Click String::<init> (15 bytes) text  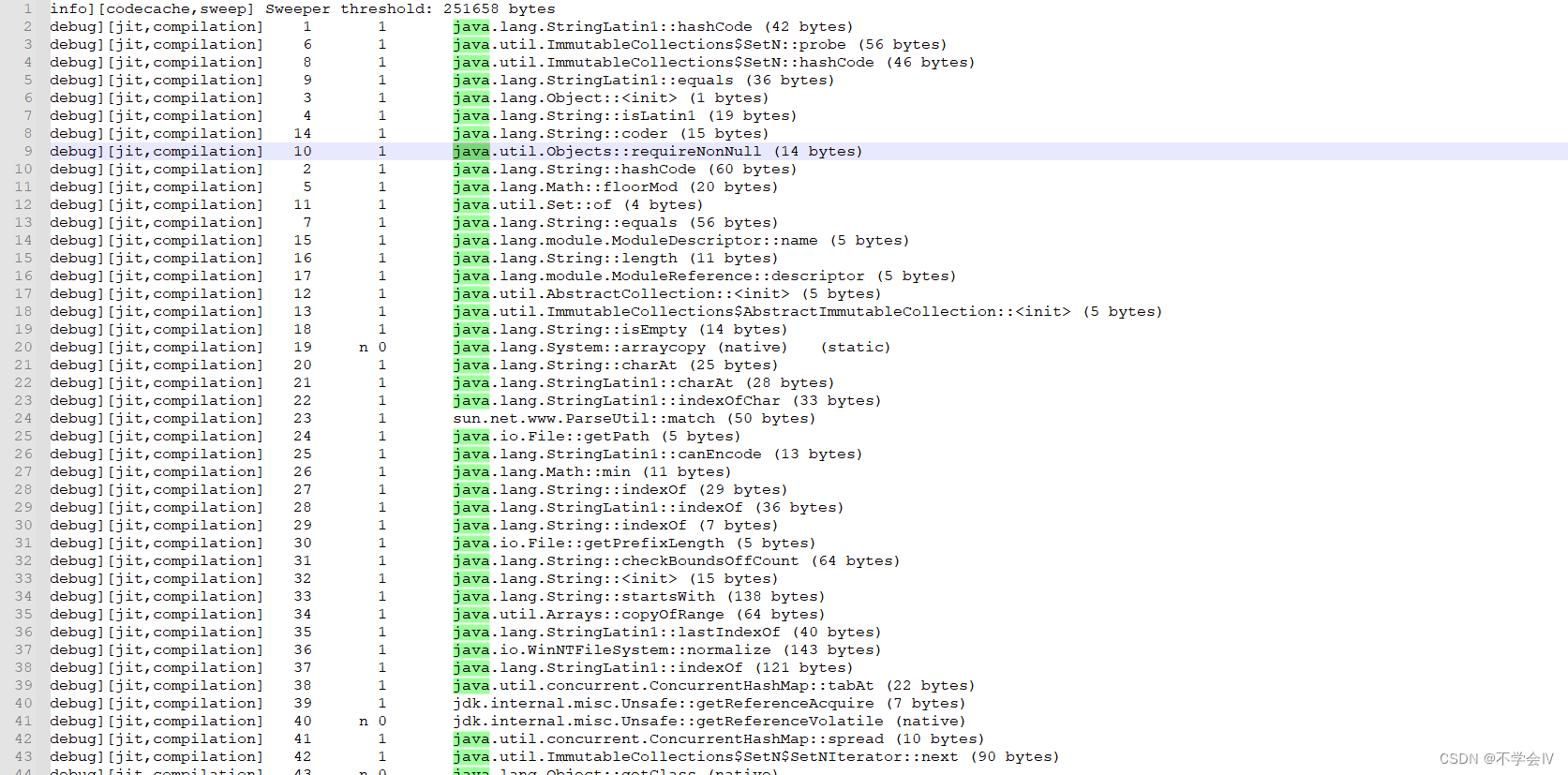[615, 578]
